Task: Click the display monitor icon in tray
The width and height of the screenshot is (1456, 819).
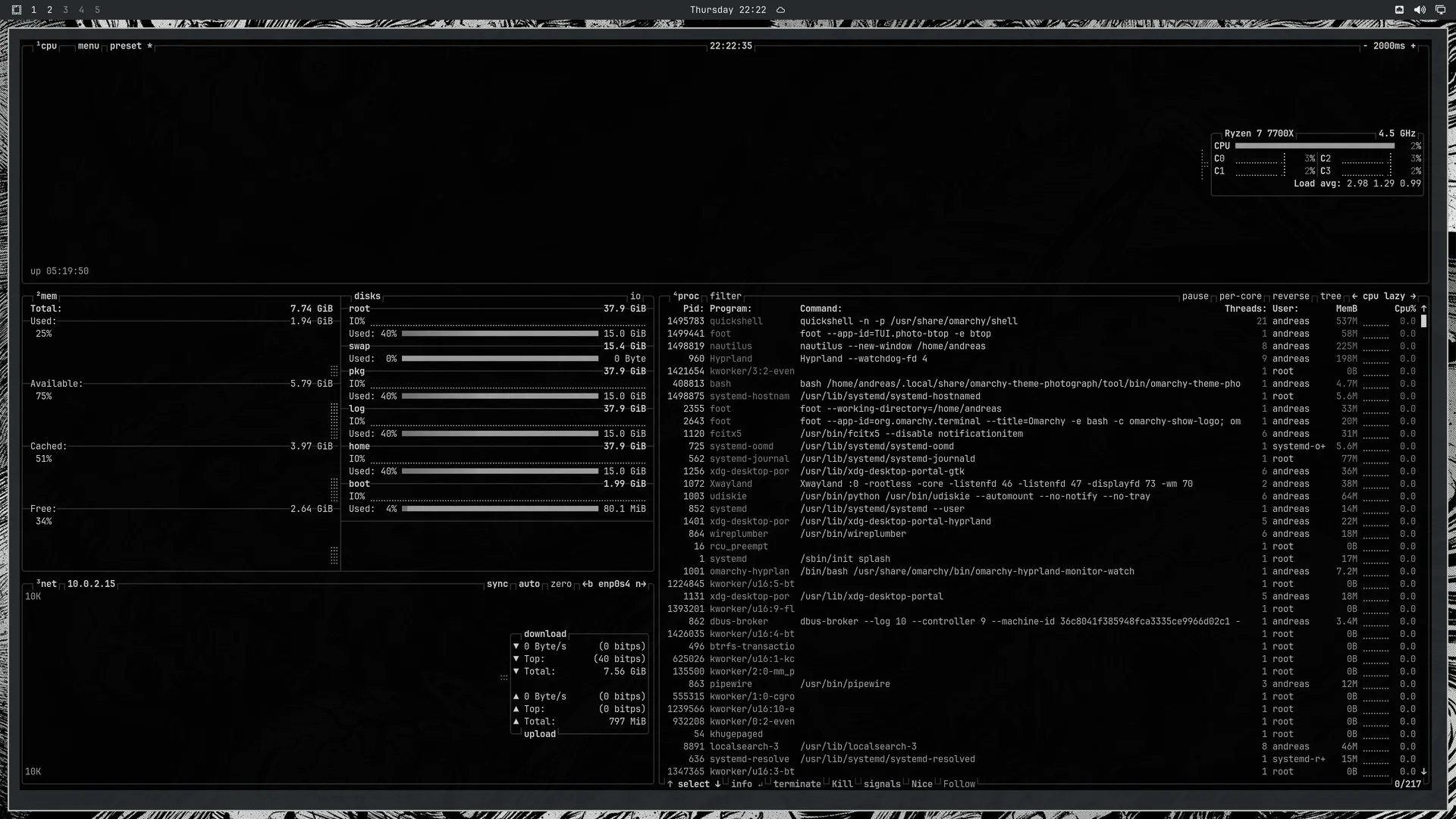Action: 1440,10
